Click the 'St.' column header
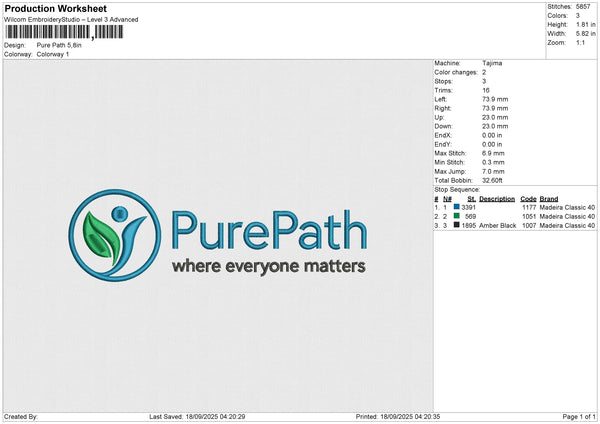Viewport: 600px width, 424px height. point(471,199)
